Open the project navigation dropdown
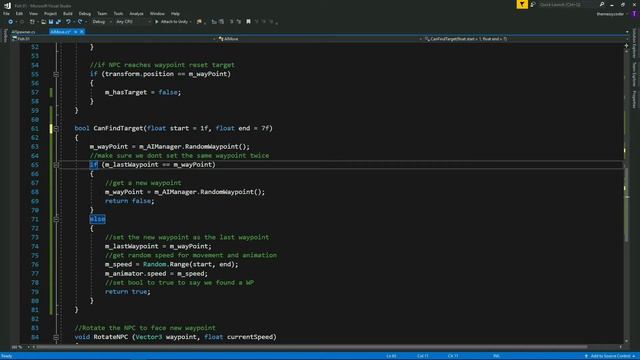Viewport: 640px width, 360px height. pyautogui.click(x=113, y=39)
